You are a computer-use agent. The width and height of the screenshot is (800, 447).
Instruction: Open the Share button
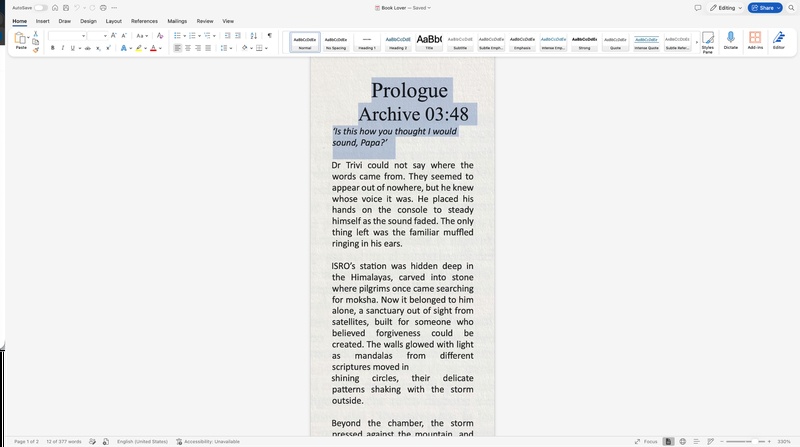click(765, 8)
